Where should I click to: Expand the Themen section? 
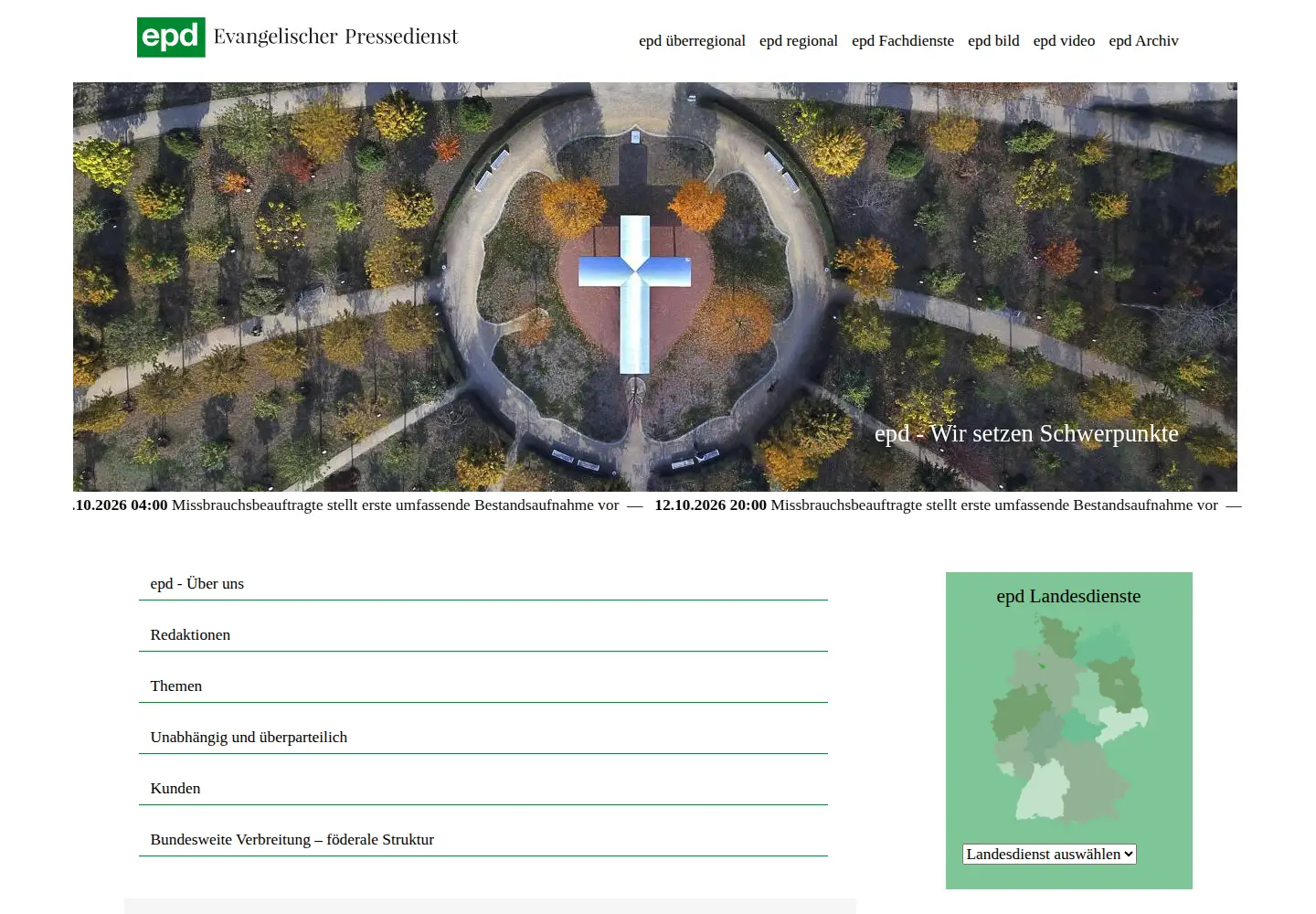[483, 685]
